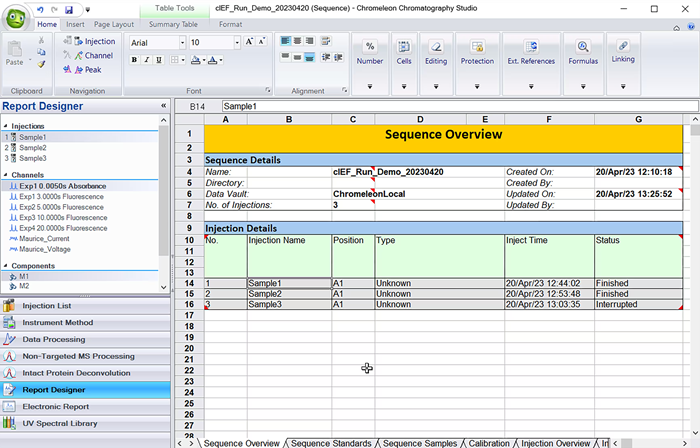Click the Ext. References icon
This screenshot has width=700, height=448.
pos(530,47)
